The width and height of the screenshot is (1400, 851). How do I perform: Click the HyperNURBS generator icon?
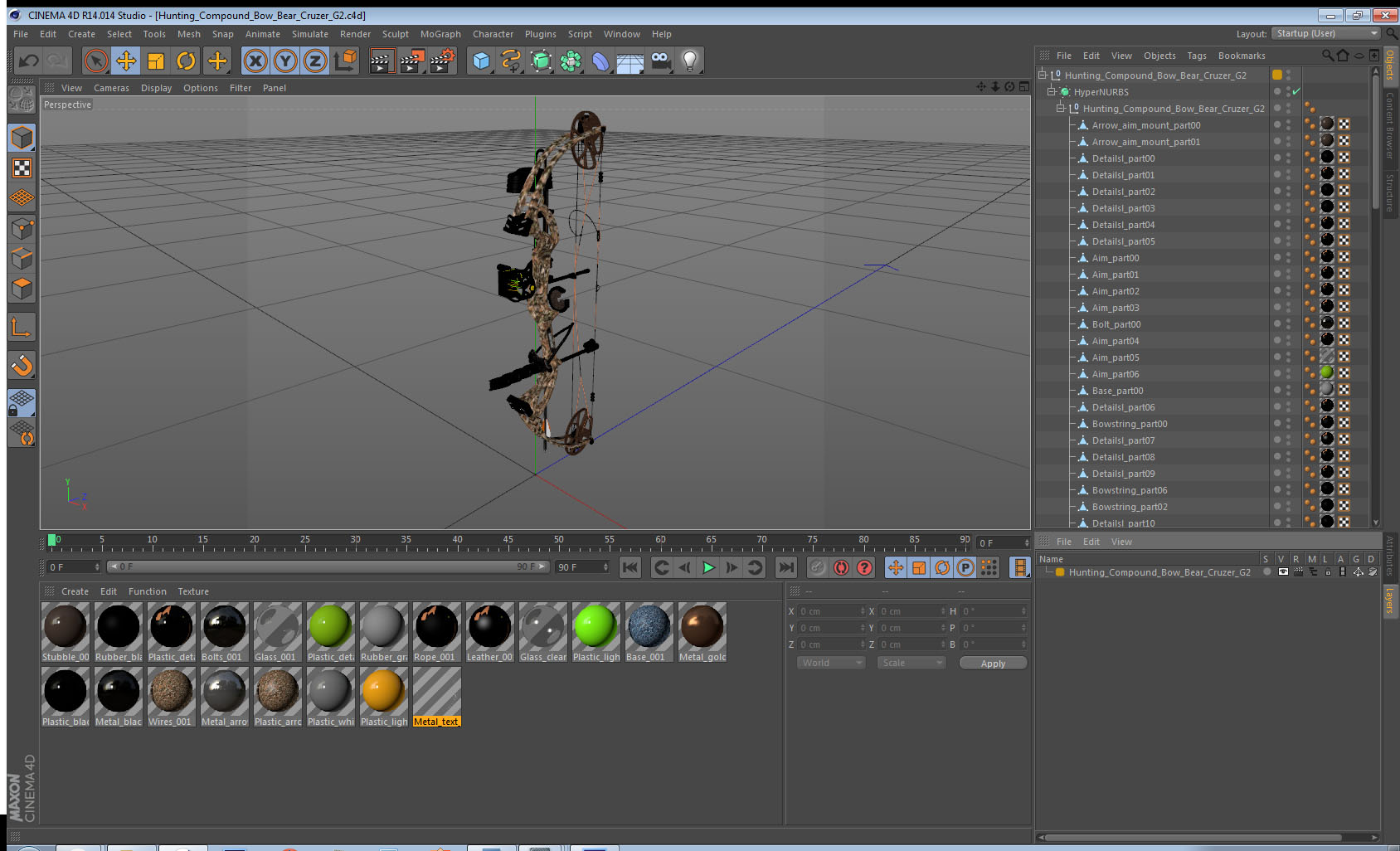pos(541,61)
